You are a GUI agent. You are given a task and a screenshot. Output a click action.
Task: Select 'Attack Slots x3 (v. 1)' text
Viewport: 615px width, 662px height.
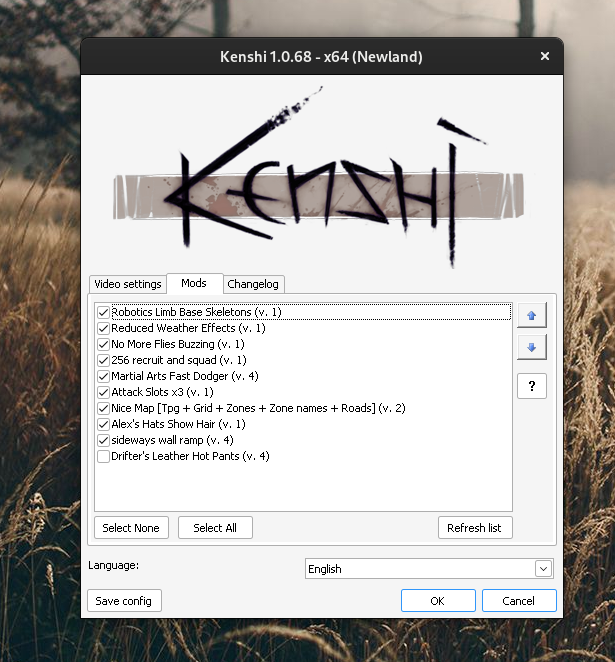click(163, 392)
